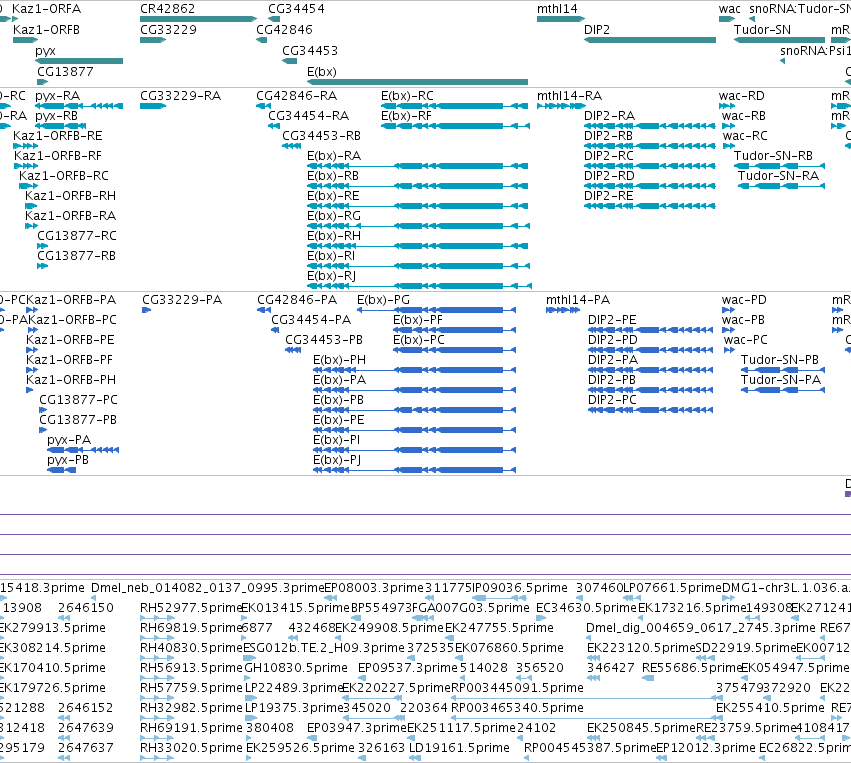Image resolution: width=851 pixels, height=763 pixels.
Task: Open protein E(bx)-PH label
Action: pos(339,360)
